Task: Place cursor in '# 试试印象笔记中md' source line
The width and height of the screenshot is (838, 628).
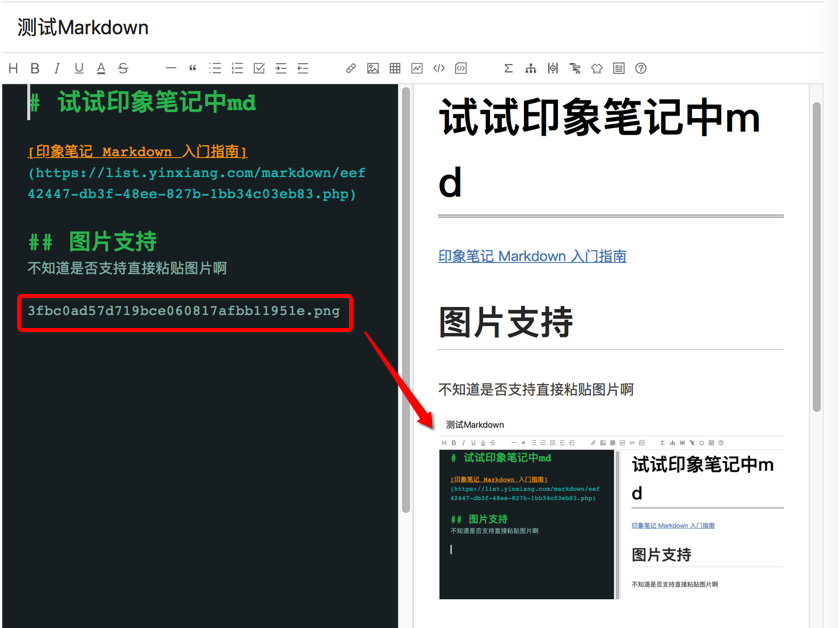Action: 143,102
